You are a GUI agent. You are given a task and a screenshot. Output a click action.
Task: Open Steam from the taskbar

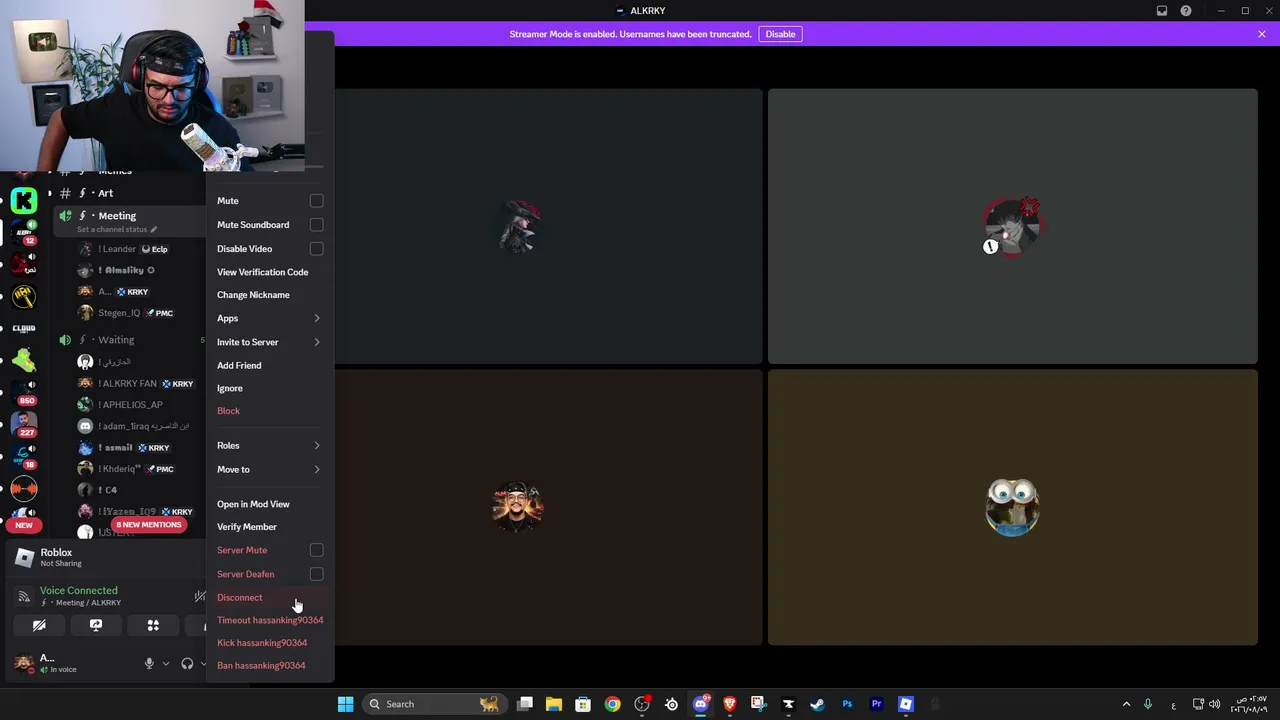817,704
